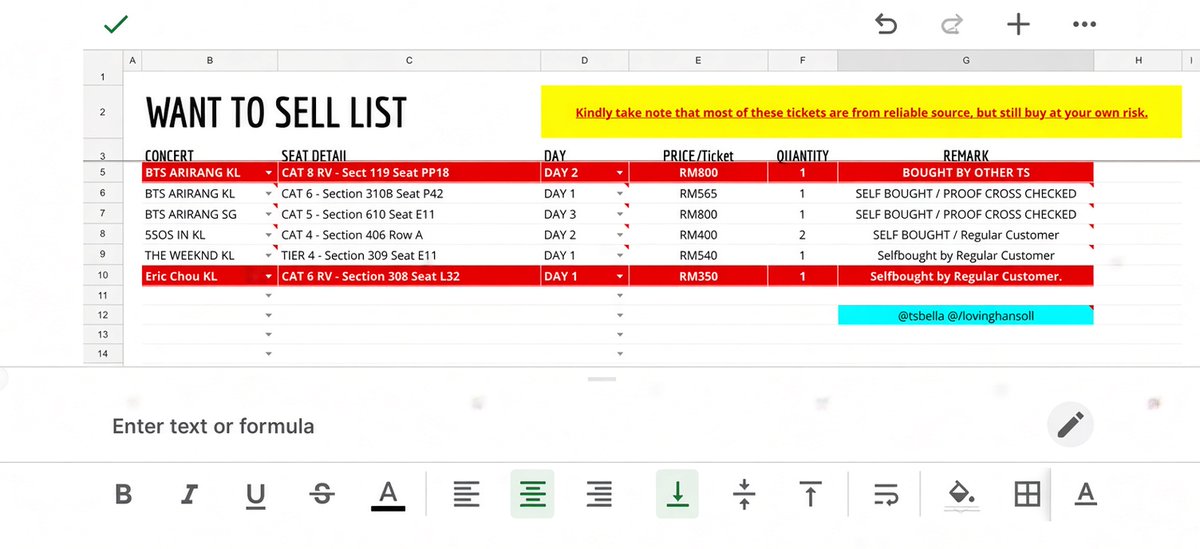Select the quantity 2 cell for 5SOS
The width and height of the screenshot is (1200, 549).
pos(802,235)
